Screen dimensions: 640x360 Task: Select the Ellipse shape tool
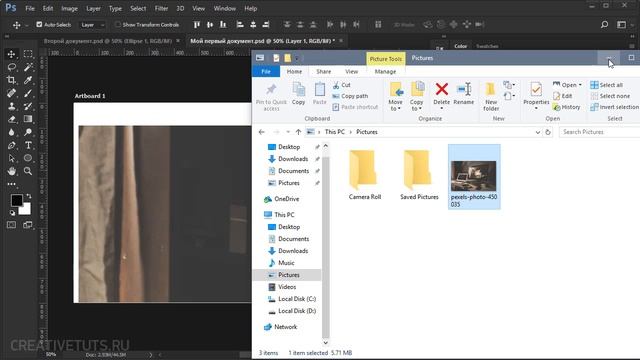click(x=28, y=158)
